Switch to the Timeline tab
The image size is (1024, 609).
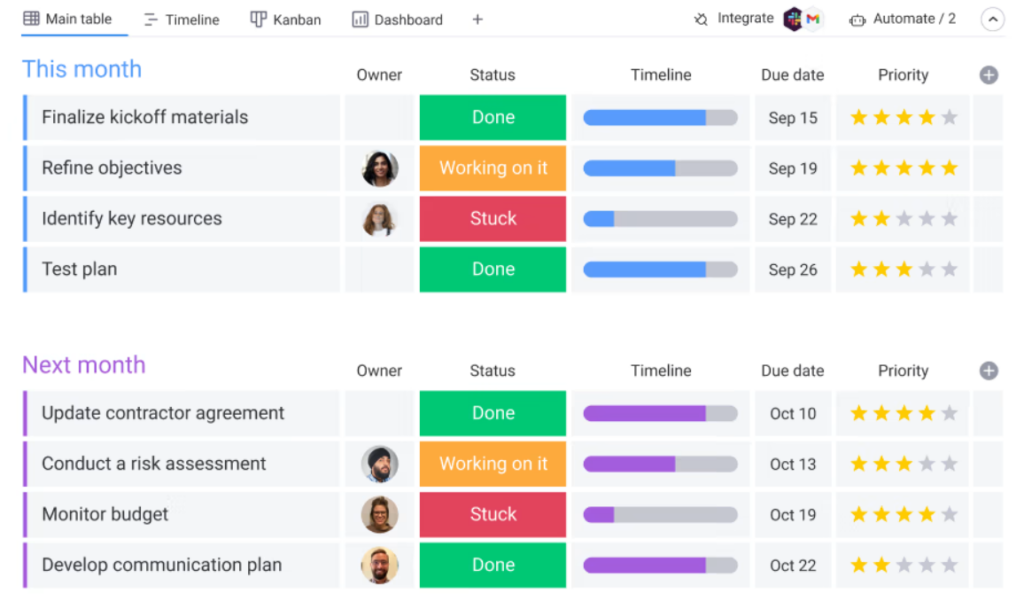pos(181,19)
